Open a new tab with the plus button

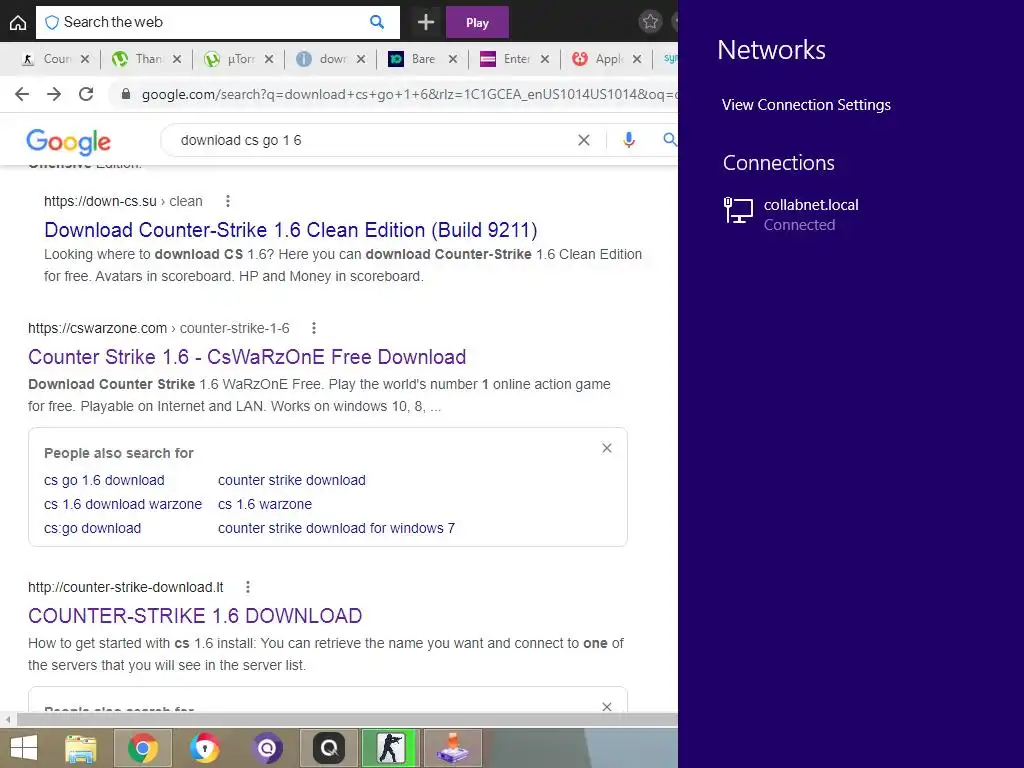pyautogui.click(x=426, y=23)
